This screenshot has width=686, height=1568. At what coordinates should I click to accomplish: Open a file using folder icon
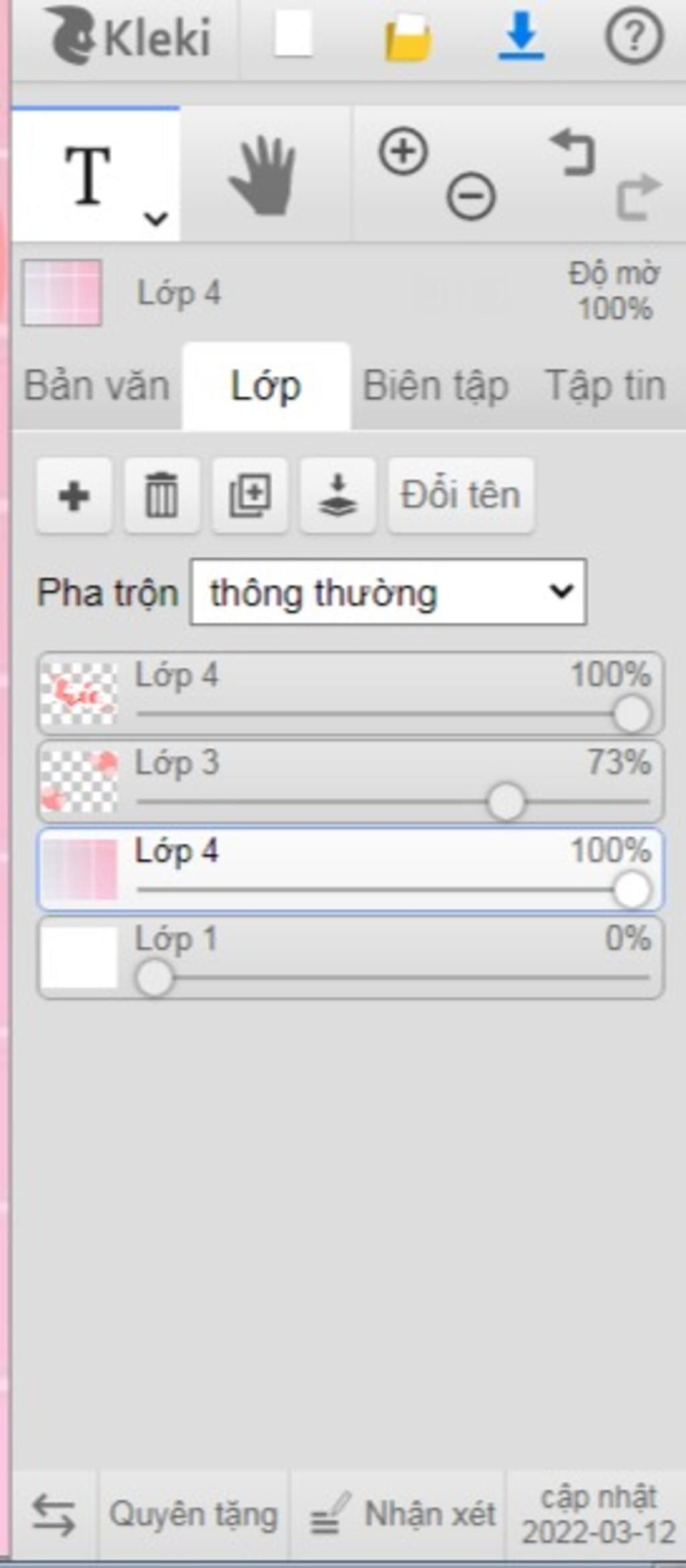coord(407,39)
